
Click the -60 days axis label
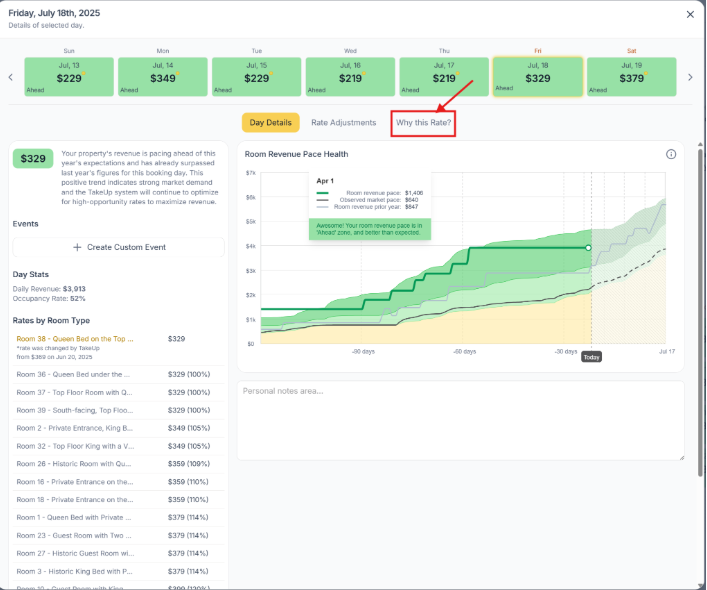click(464, 352)
